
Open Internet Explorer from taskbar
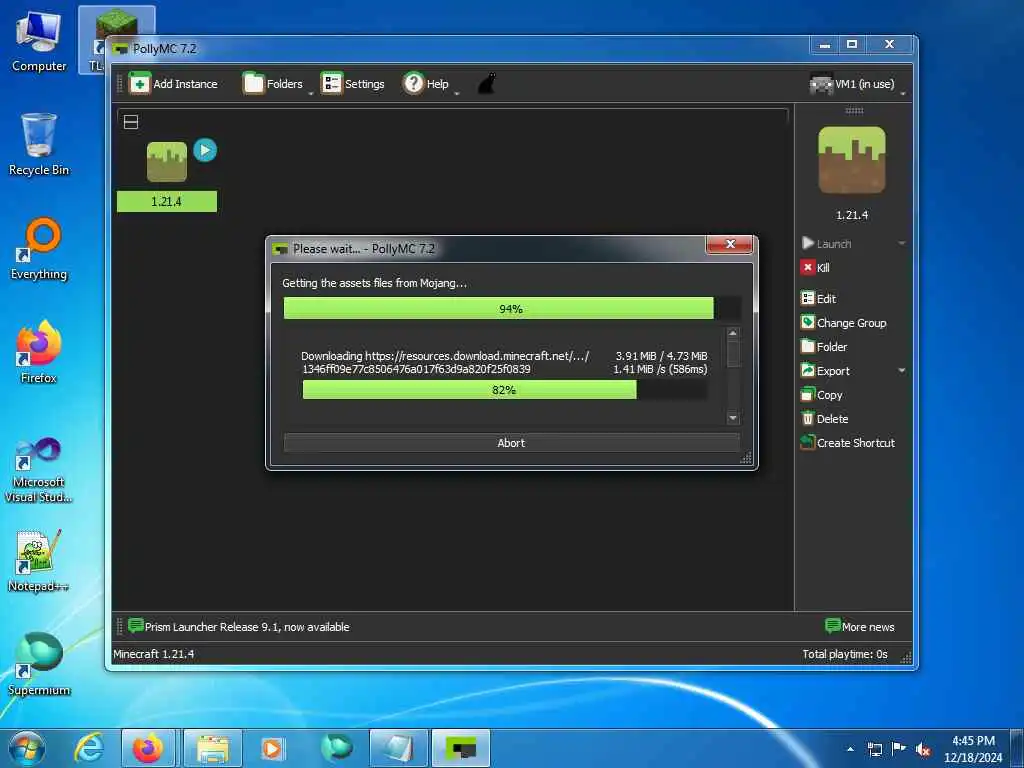point(89,748)
